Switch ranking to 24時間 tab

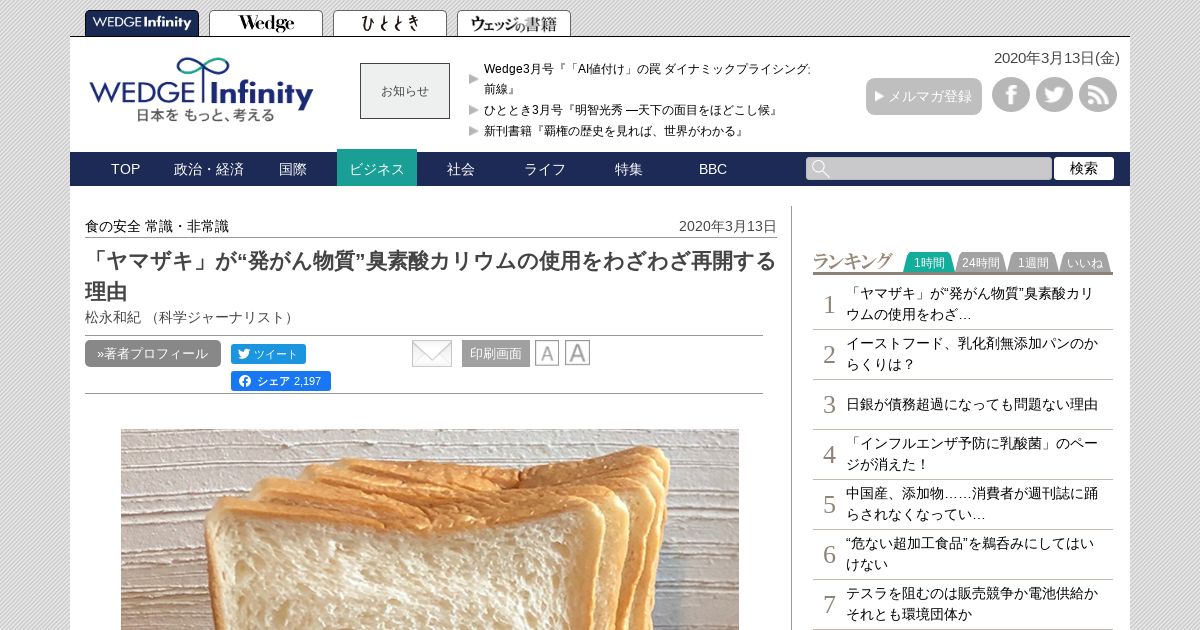tap(980, 263)
